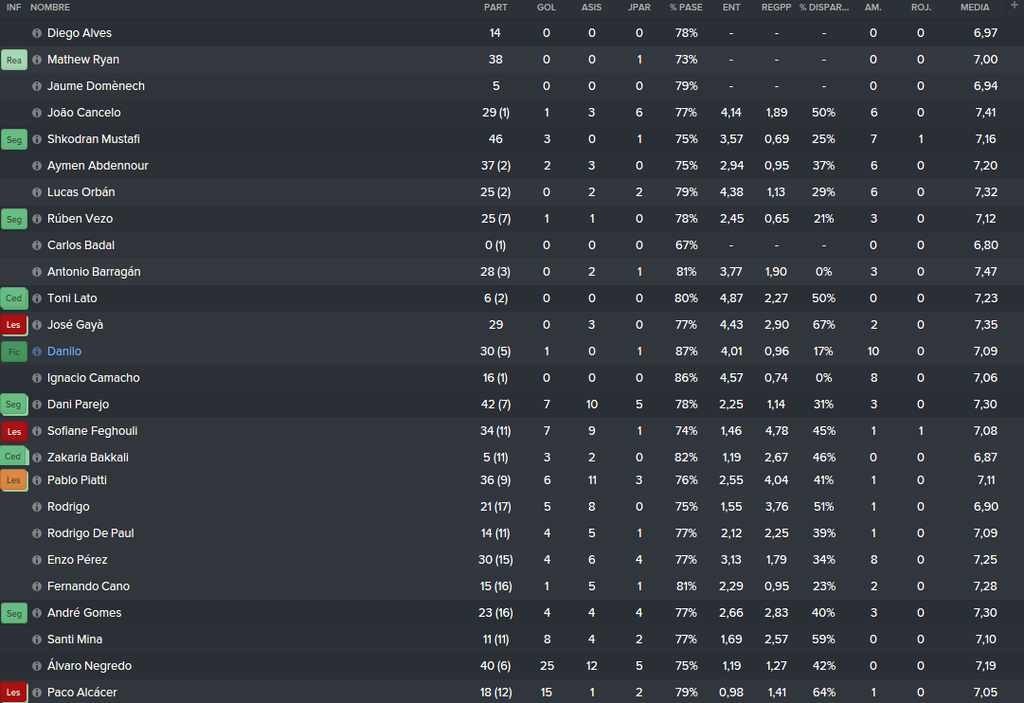The width and height of the screenshot is (1024, 703).
Task: Select the Ced badge next to Toni Lato
Action: pyautogui.click(x=14, y=298)
